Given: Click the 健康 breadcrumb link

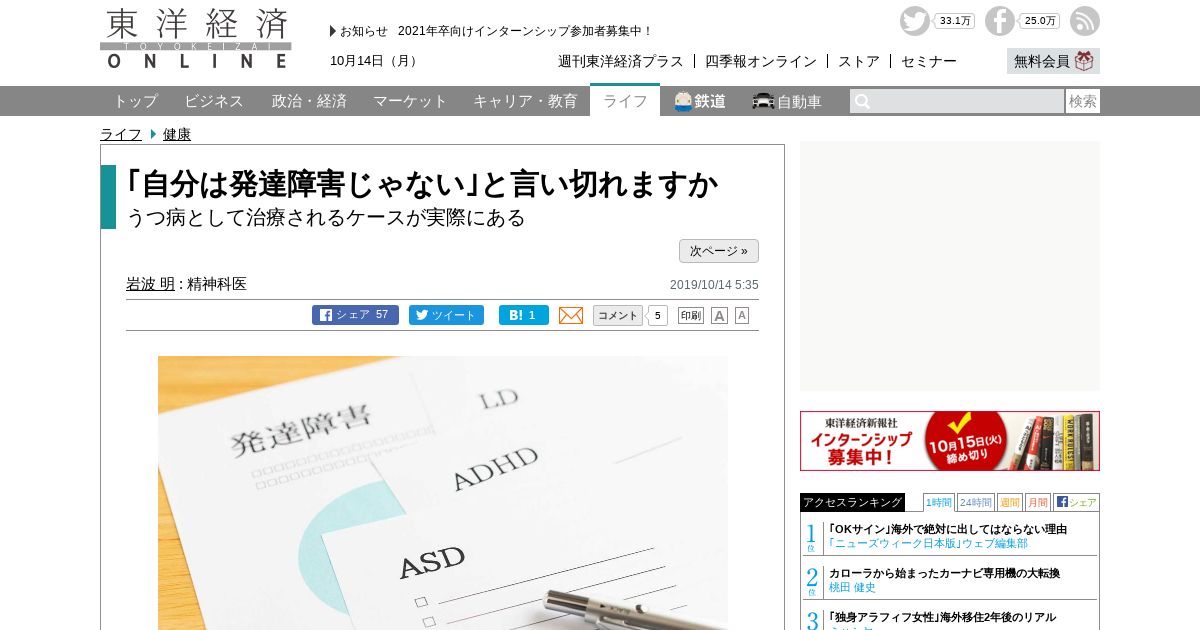Looking at the screenshot, I should (x=177, y=134).
